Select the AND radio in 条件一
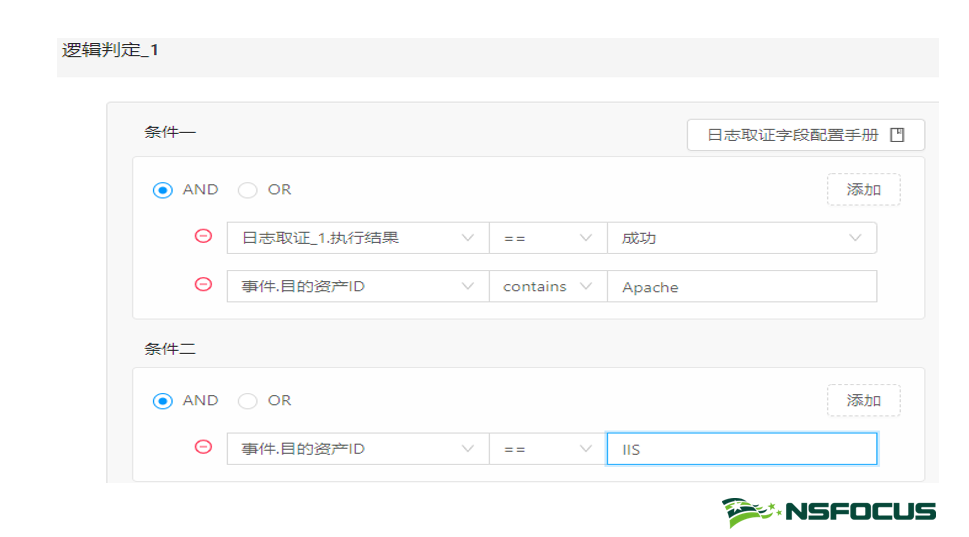The height and width of the screenshot is (537, 969). pos(162,190)
